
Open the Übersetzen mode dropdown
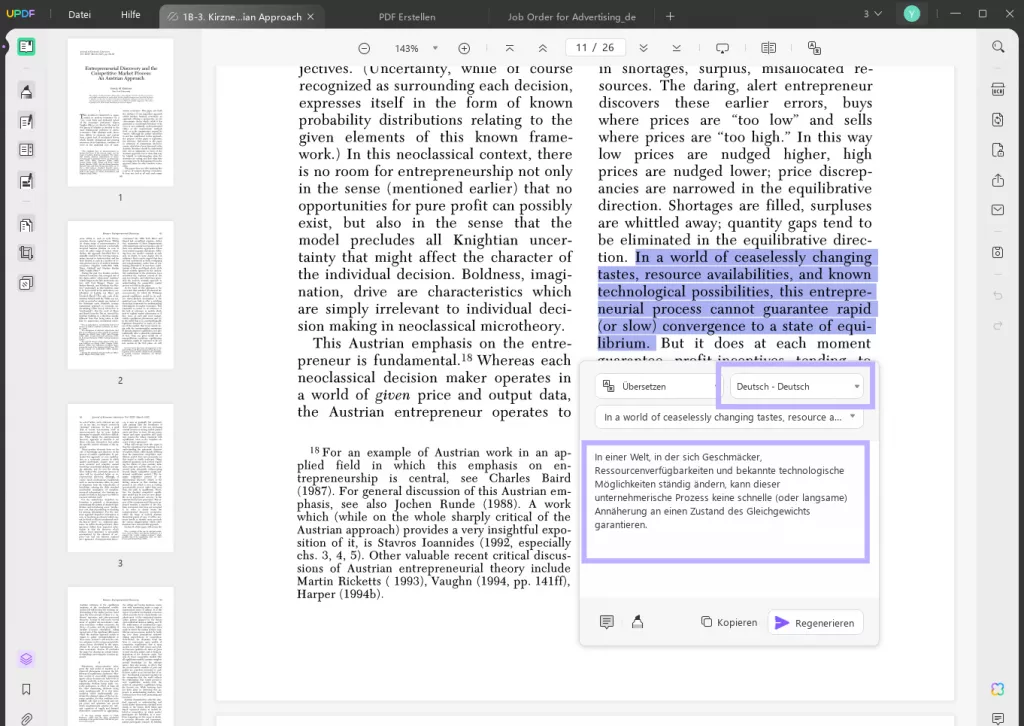point(656,387)
